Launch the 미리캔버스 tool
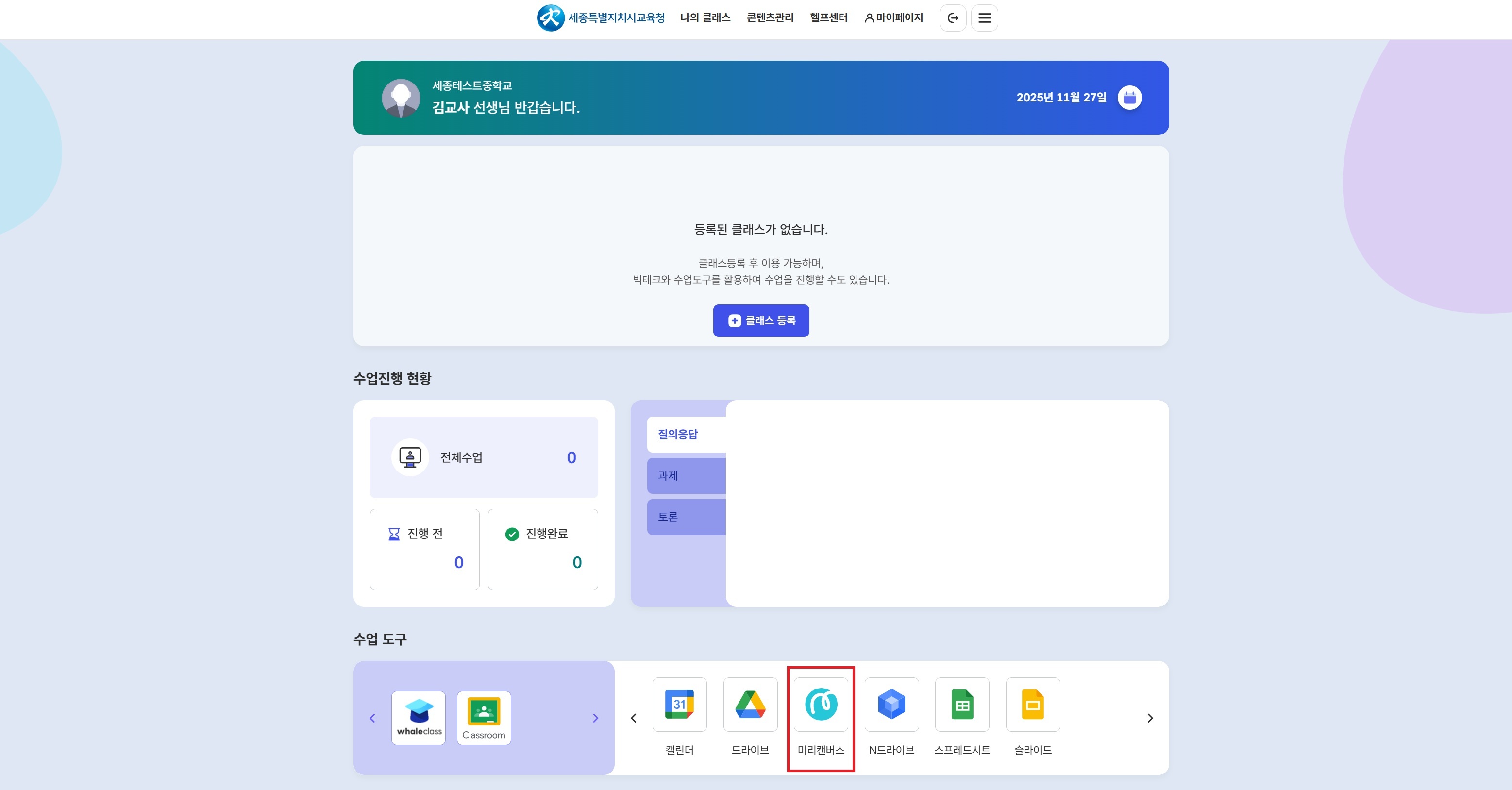The height and width of the screenshot is (790, 1512). point(821,705)
